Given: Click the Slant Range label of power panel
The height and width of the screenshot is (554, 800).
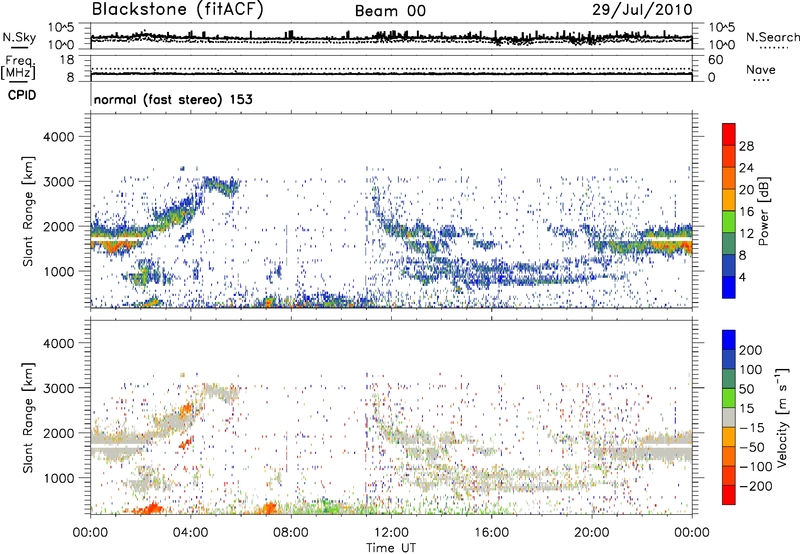Looking at the screenshot, I should [x=28, y=211].
